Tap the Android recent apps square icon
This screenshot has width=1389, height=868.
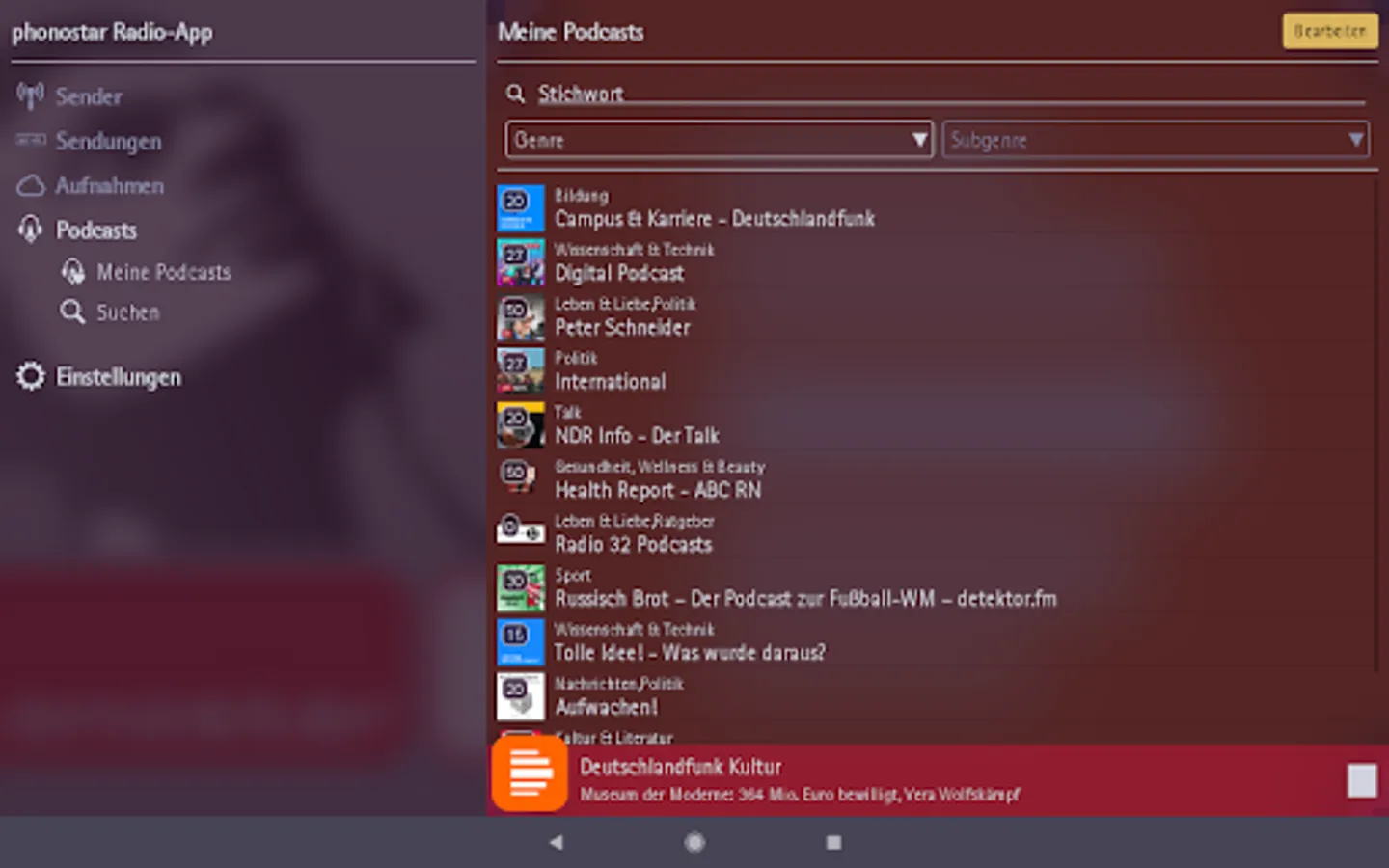tap(833, 842)
